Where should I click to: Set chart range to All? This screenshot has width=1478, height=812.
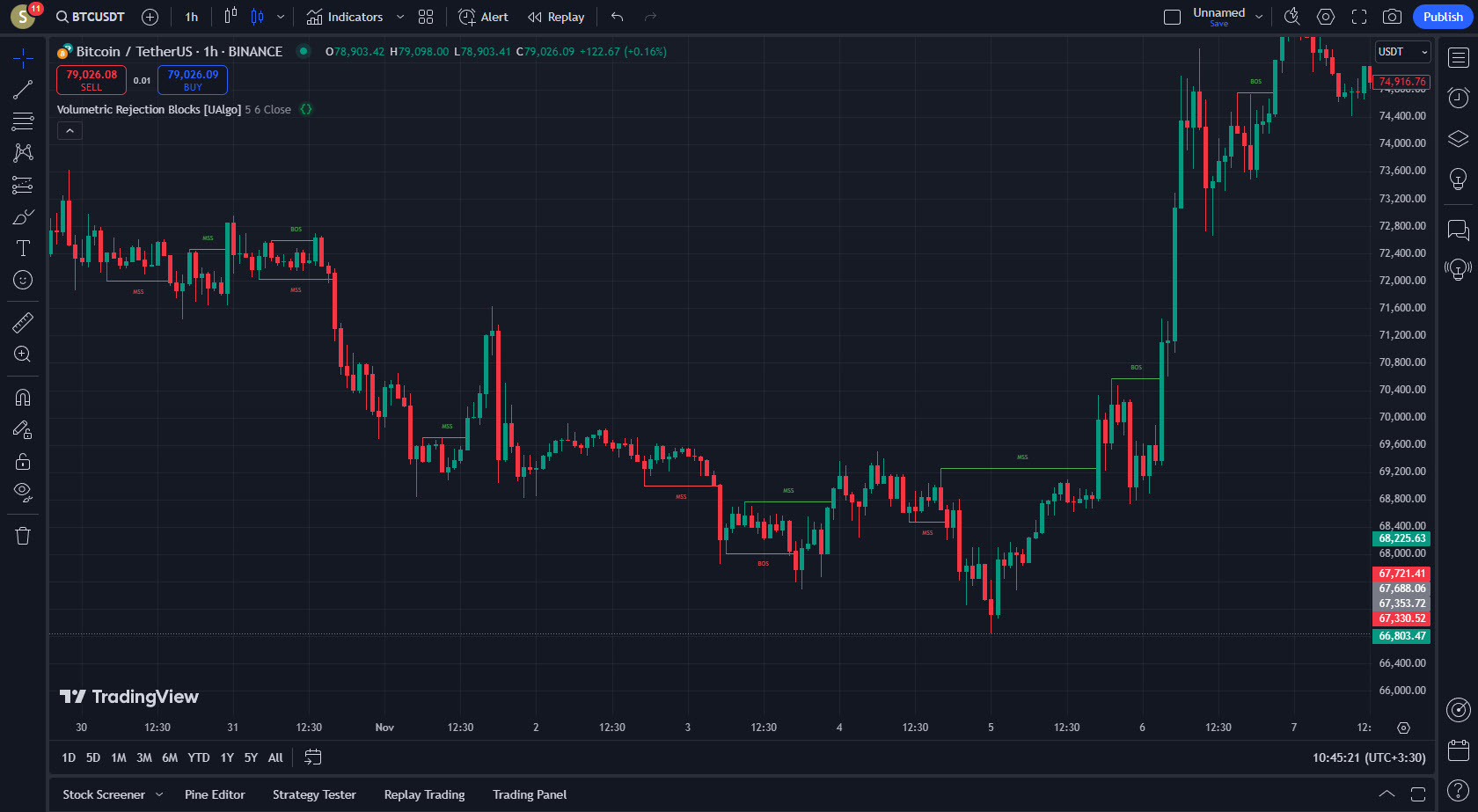[275, 757]
